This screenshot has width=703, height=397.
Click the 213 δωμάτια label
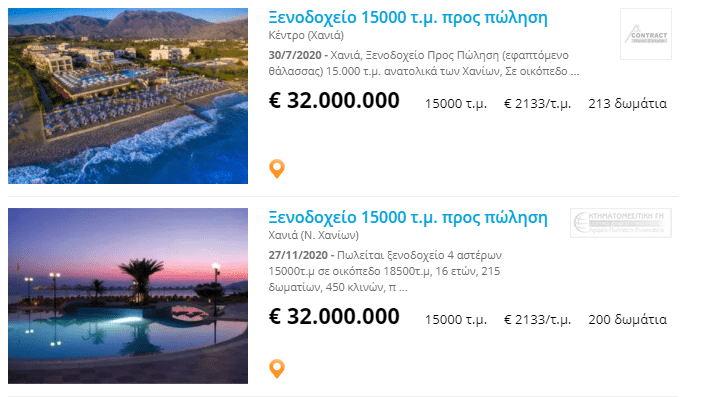[x=628, y=104]
